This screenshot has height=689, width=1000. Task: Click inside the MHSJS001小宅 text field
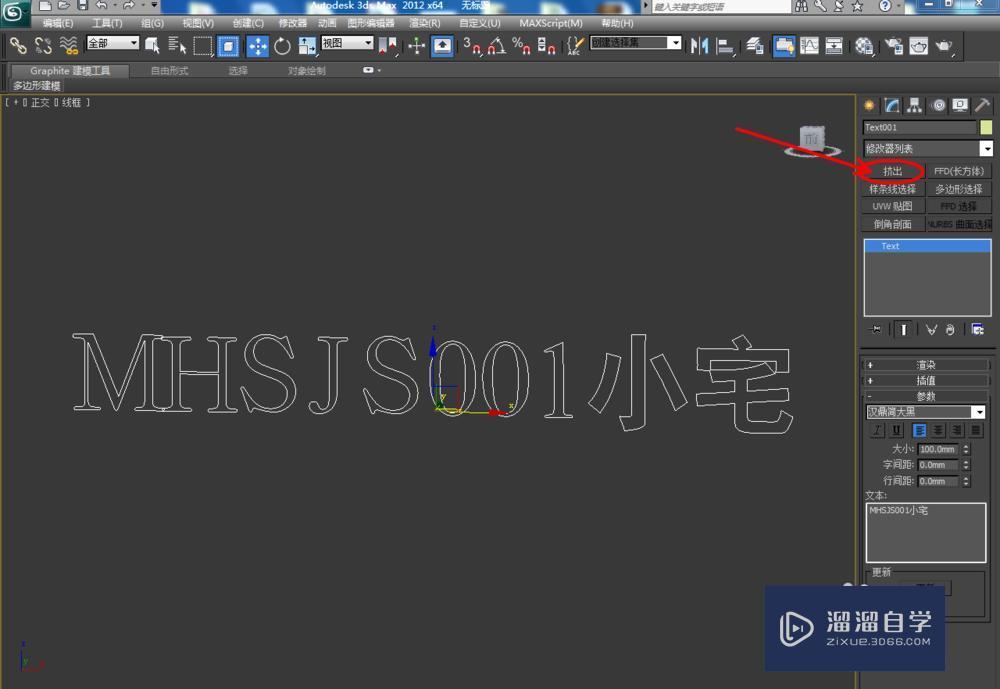pyautogui.click(x=925, y=530)
